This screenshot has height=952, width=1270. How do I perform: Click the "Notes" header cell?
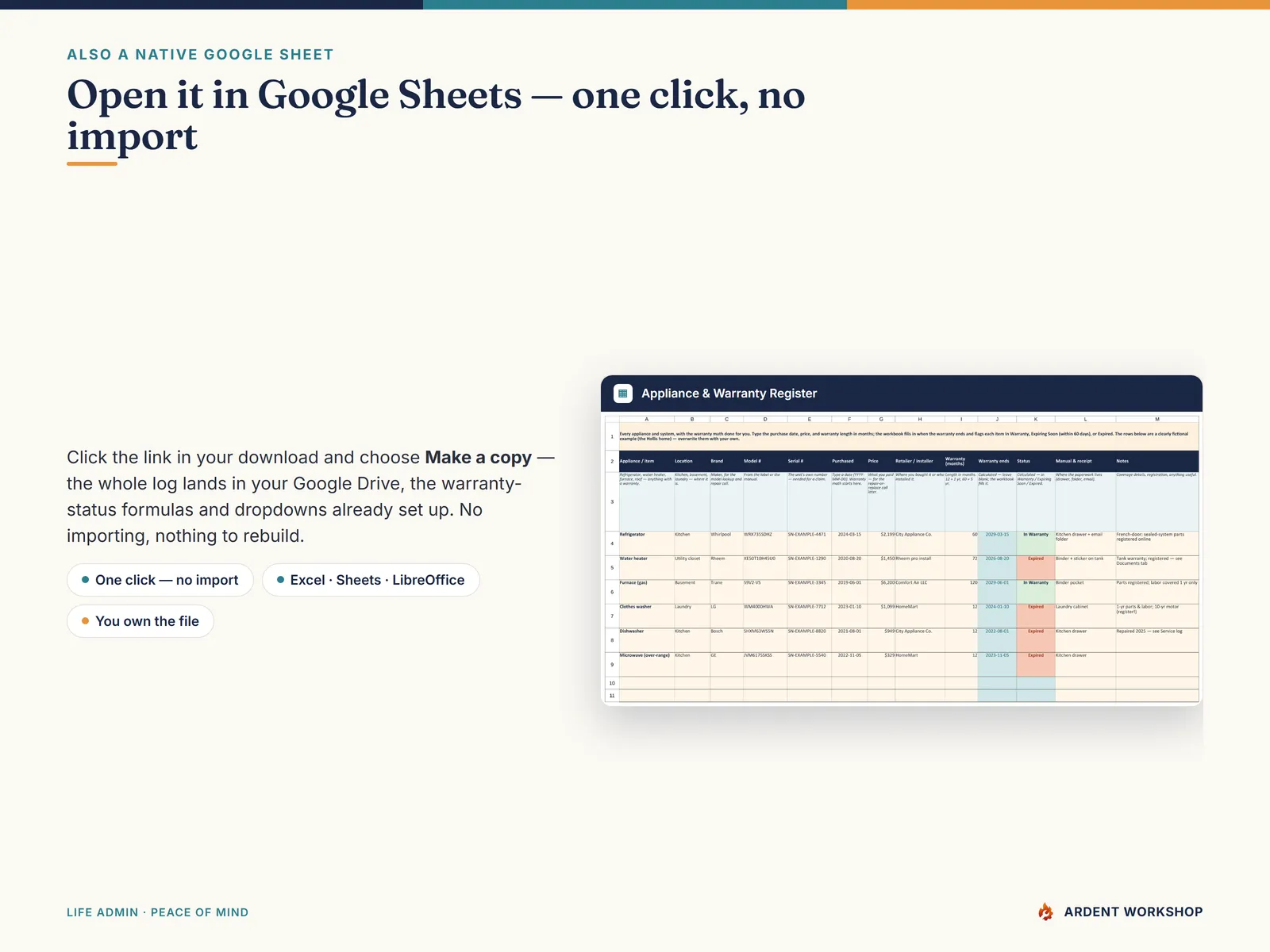(x=1157, y=461)
